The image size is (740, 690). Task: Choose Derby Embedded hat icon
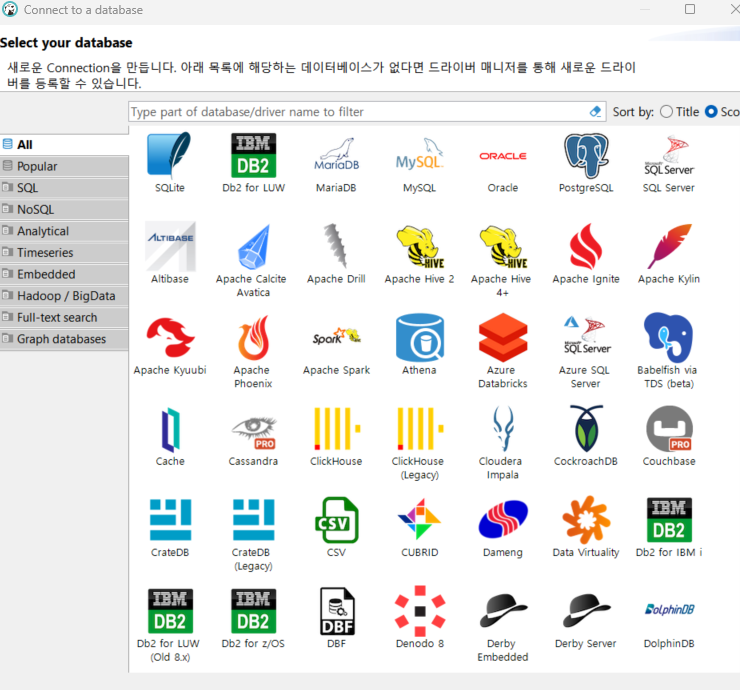[x=503, y=610]
